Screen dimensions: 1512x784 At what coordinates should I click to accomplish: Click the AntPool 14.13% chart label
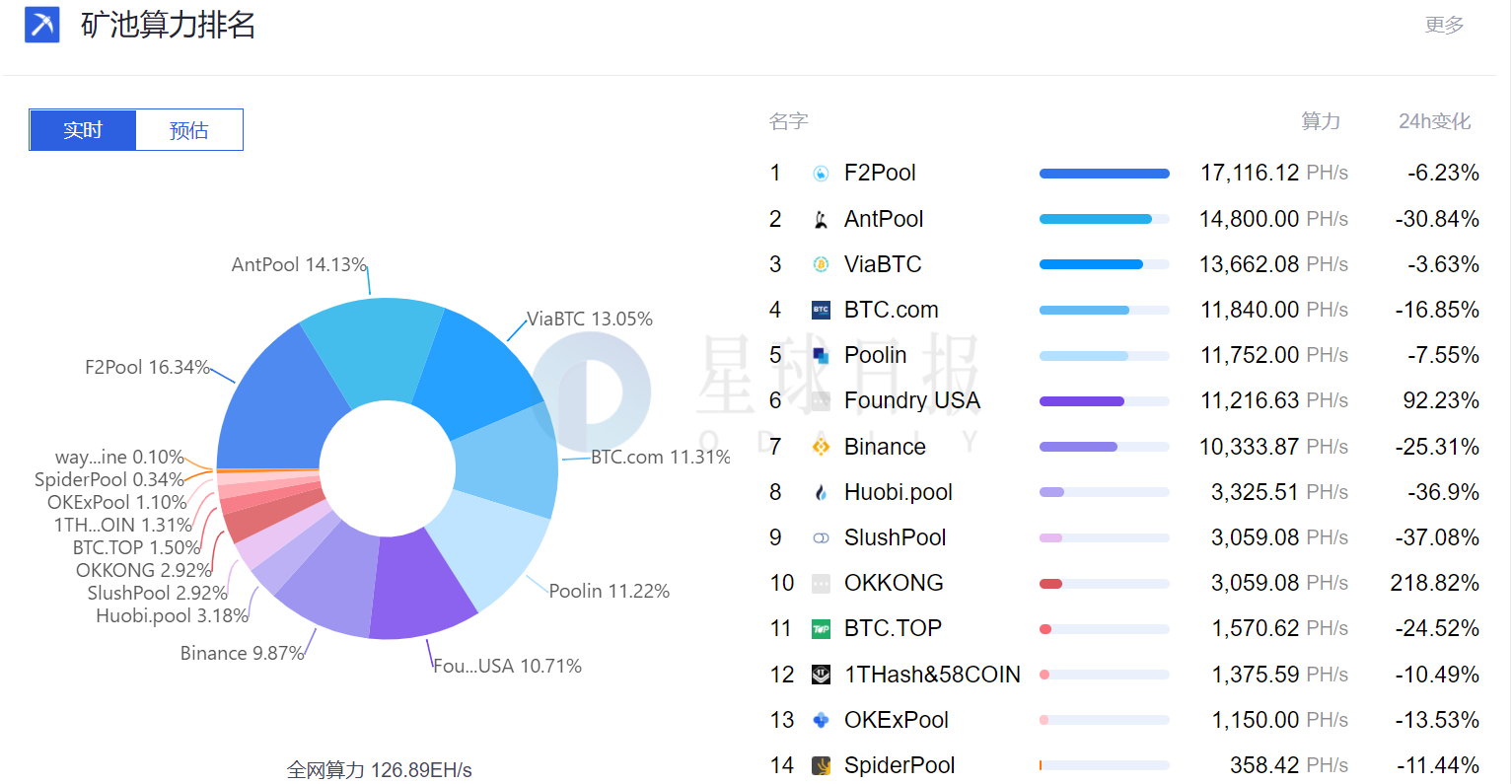click(x=299, y=264)
